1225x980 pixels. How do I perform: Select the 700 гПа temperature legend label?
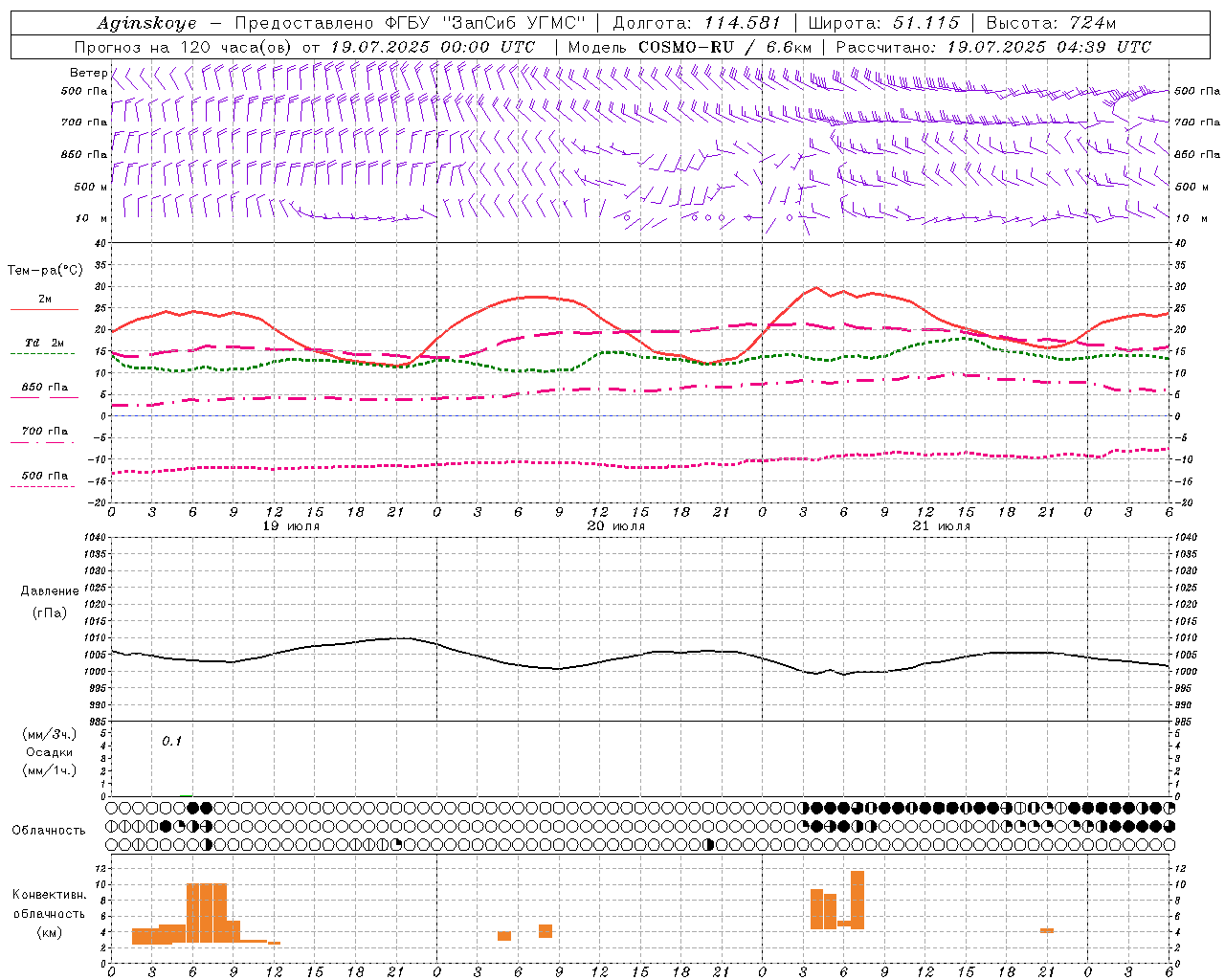point(45,432)
